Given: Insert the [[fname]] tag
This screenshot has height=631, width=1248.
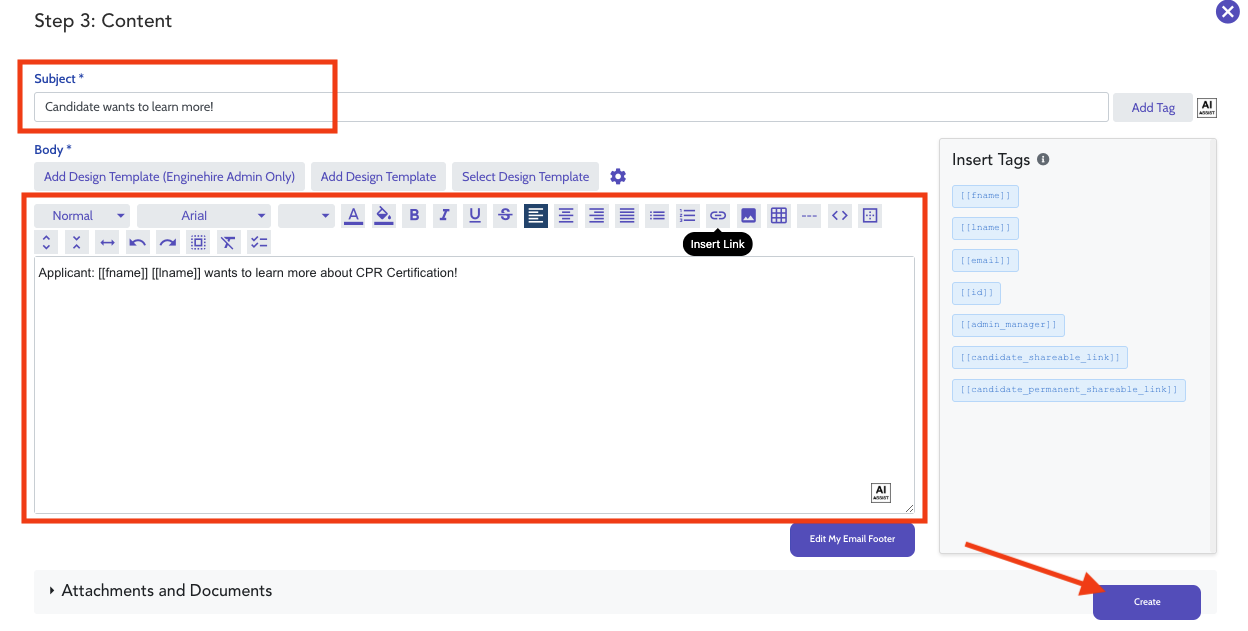Looking at the screenshot, I should click(x=985, y=195).
